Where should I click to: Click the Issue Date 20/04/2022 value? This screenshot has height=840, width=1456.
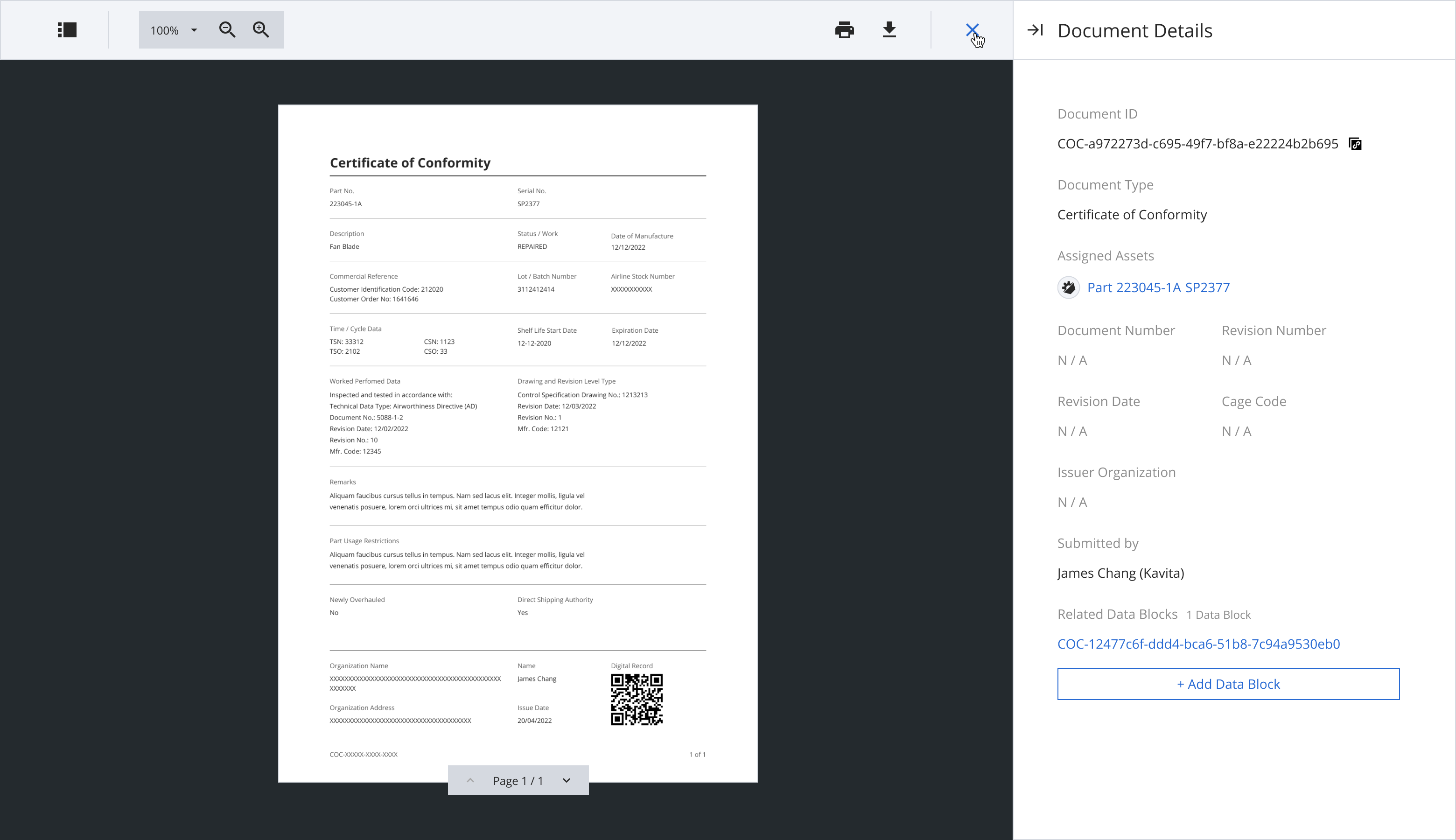point(534,721)
